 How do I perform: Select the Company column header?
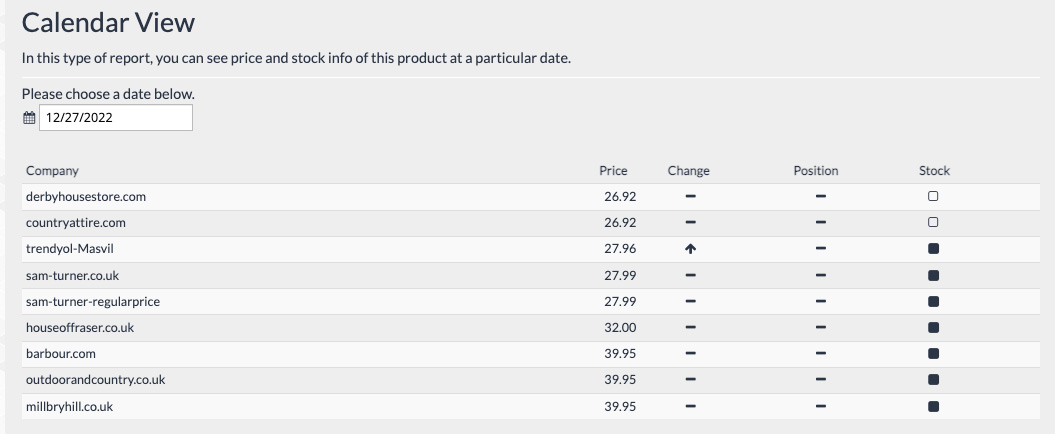pos(52,171)
